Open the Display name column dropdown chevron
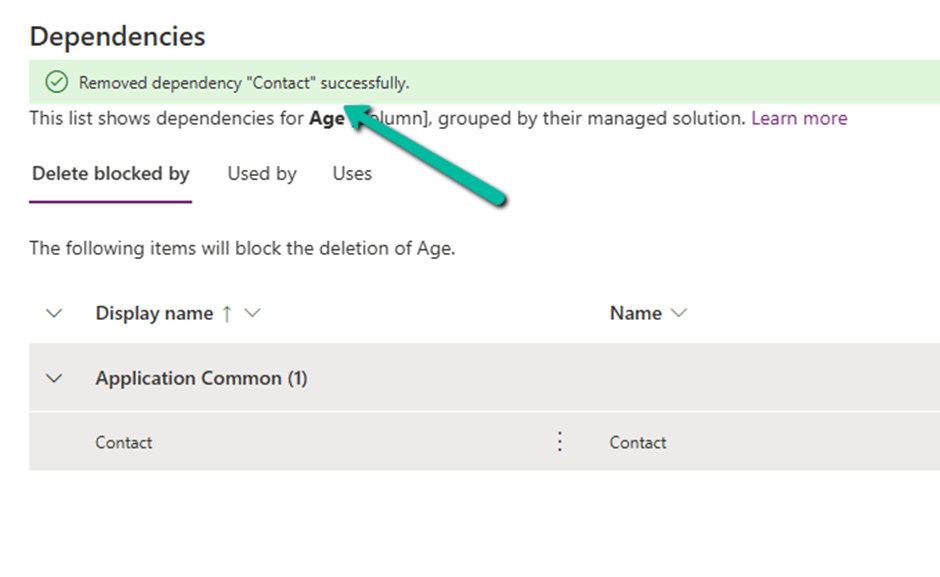The image size is (940, 577). pyautogui.click(x=252, y=313)
